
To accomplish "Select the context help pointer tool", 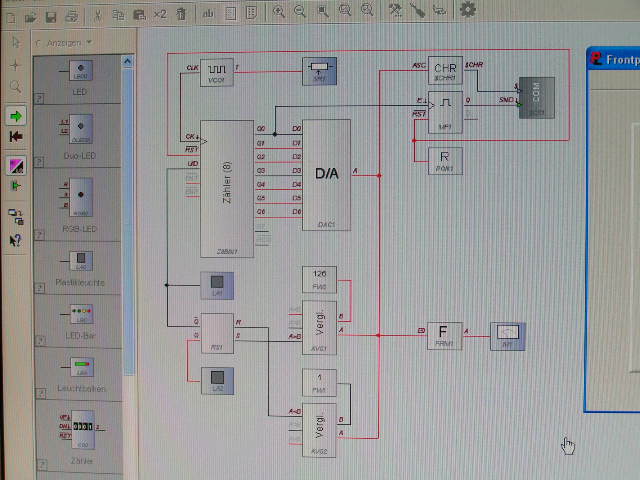I will 15,239.
